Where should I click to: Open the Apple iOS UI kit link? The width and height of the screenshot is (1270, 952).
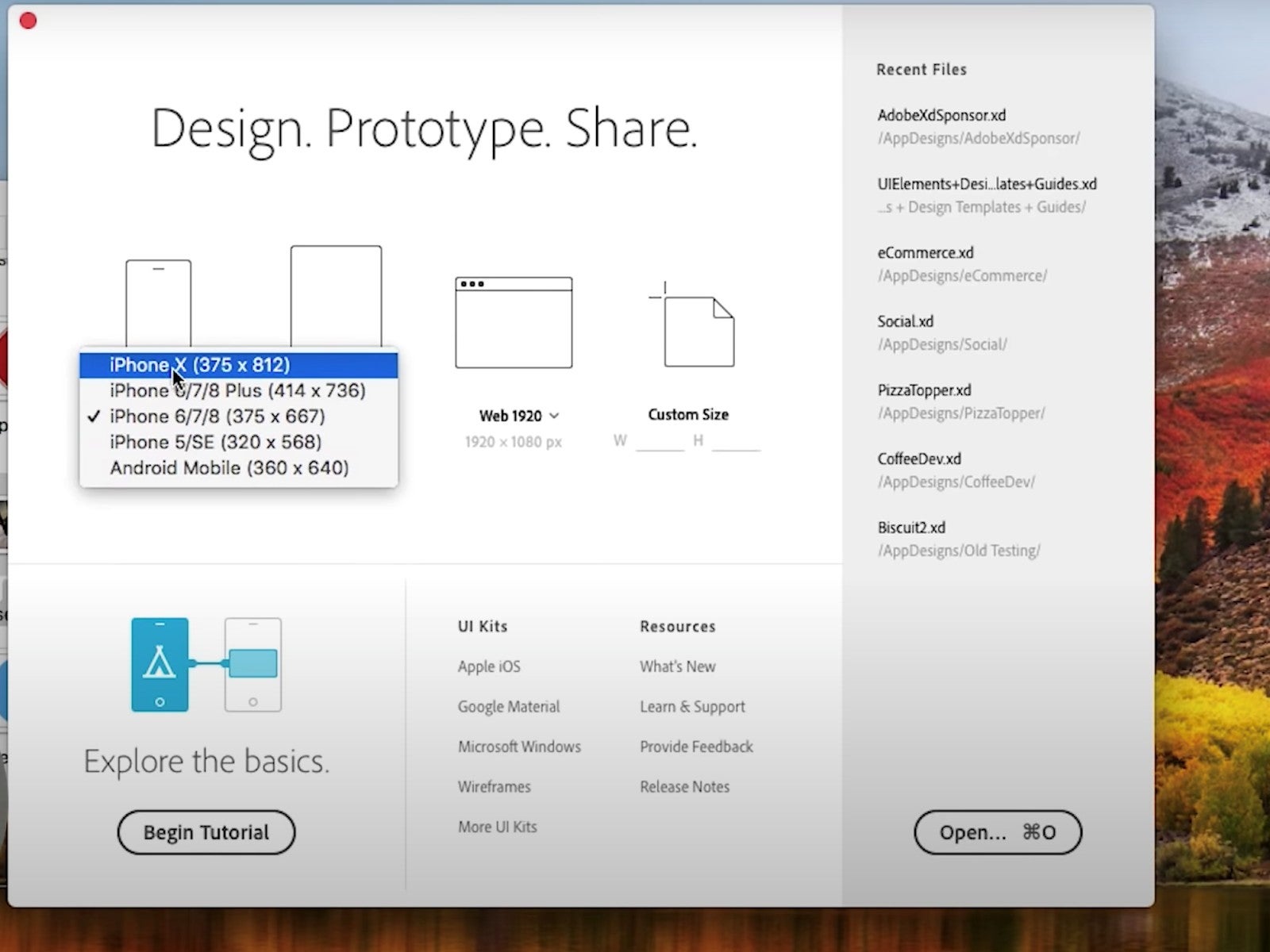coord(489,666)
